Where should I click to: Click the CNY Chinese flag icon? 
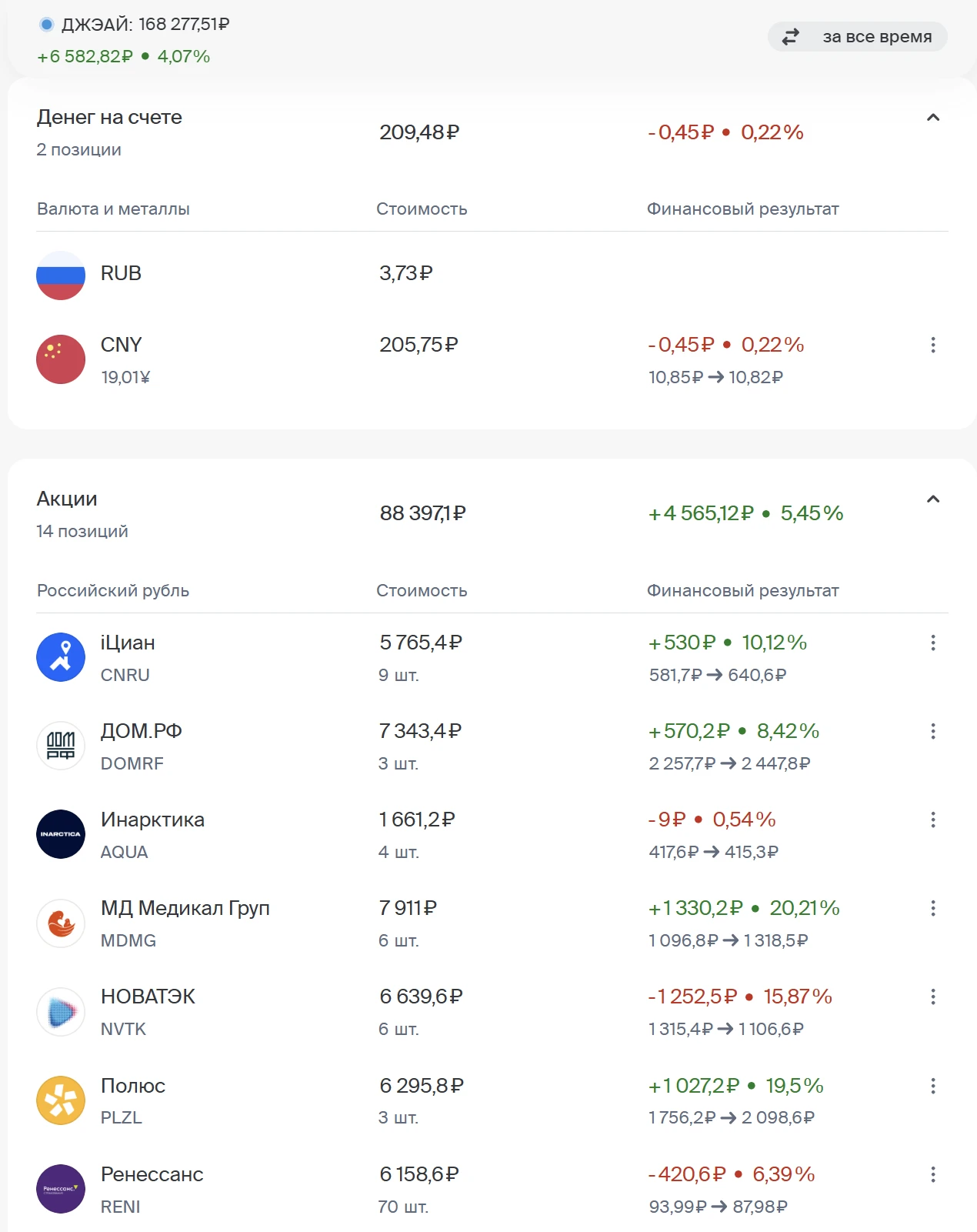point(61,359)
